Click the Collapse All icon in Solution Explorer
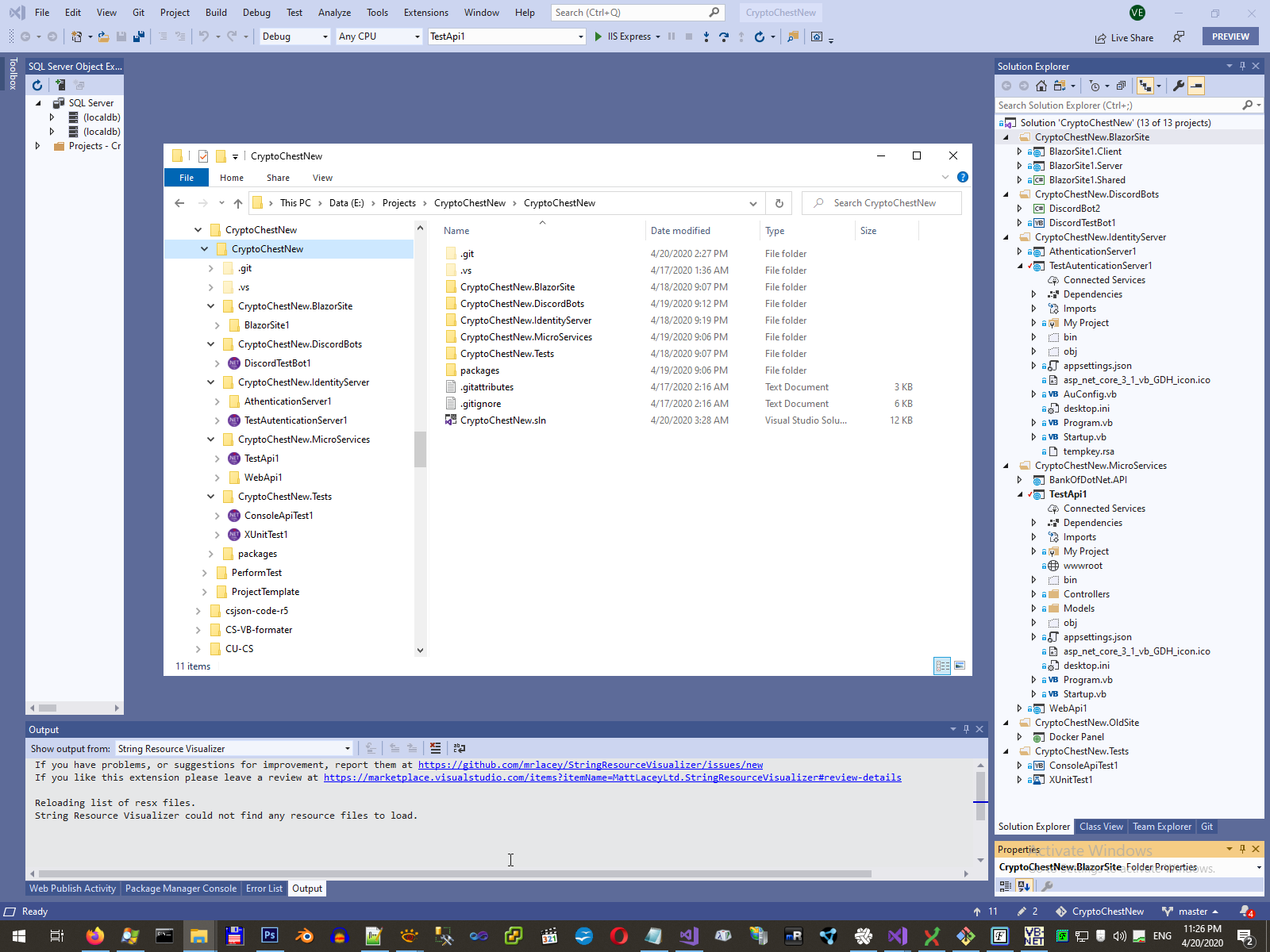1270x952 pixels. click(1121, 86)
